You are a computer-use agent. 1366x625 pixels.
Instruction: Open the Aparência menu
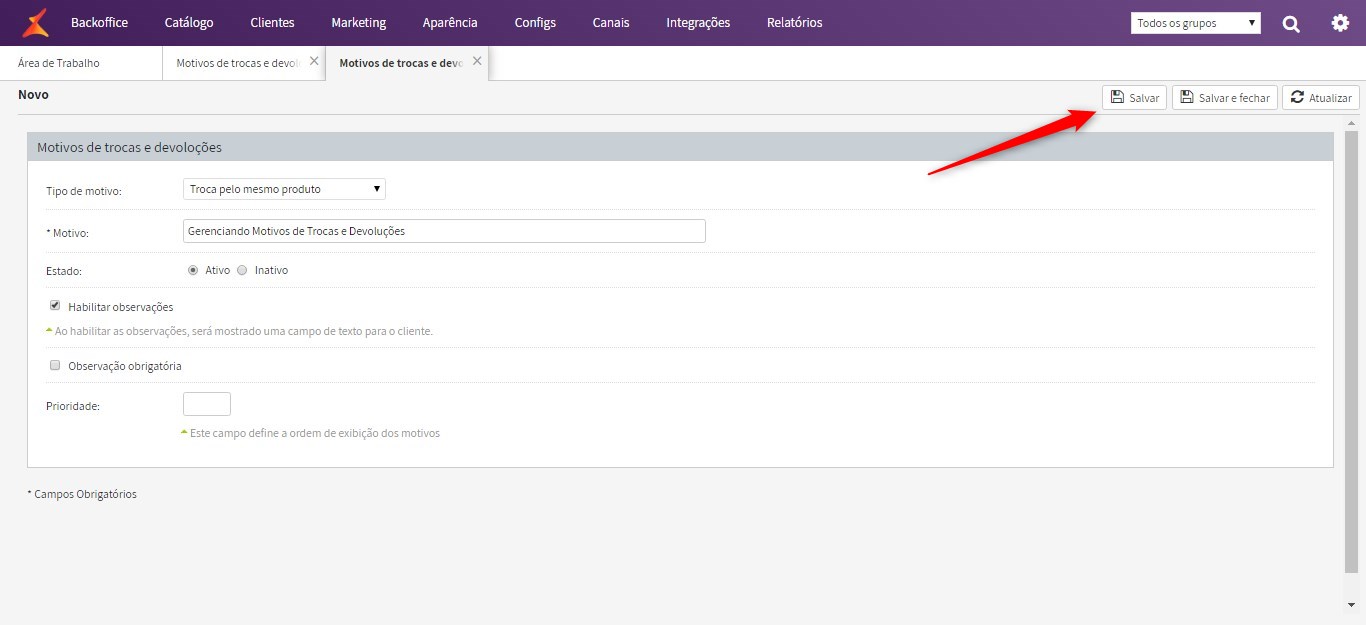450,22
